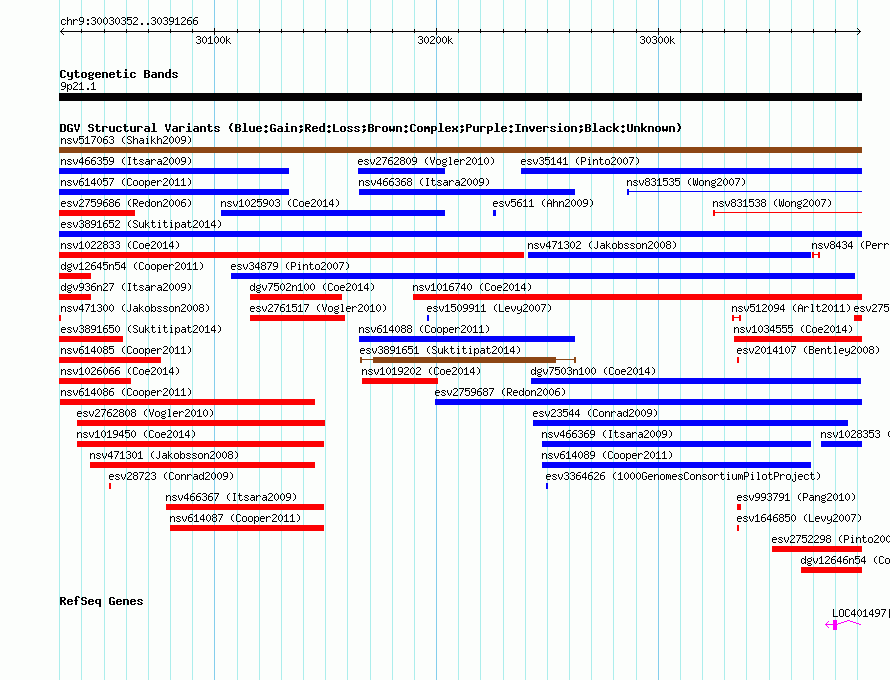Select nsv1022833 (Coe2014) label
Screen dimensions: 890x680
click(120, 245)
